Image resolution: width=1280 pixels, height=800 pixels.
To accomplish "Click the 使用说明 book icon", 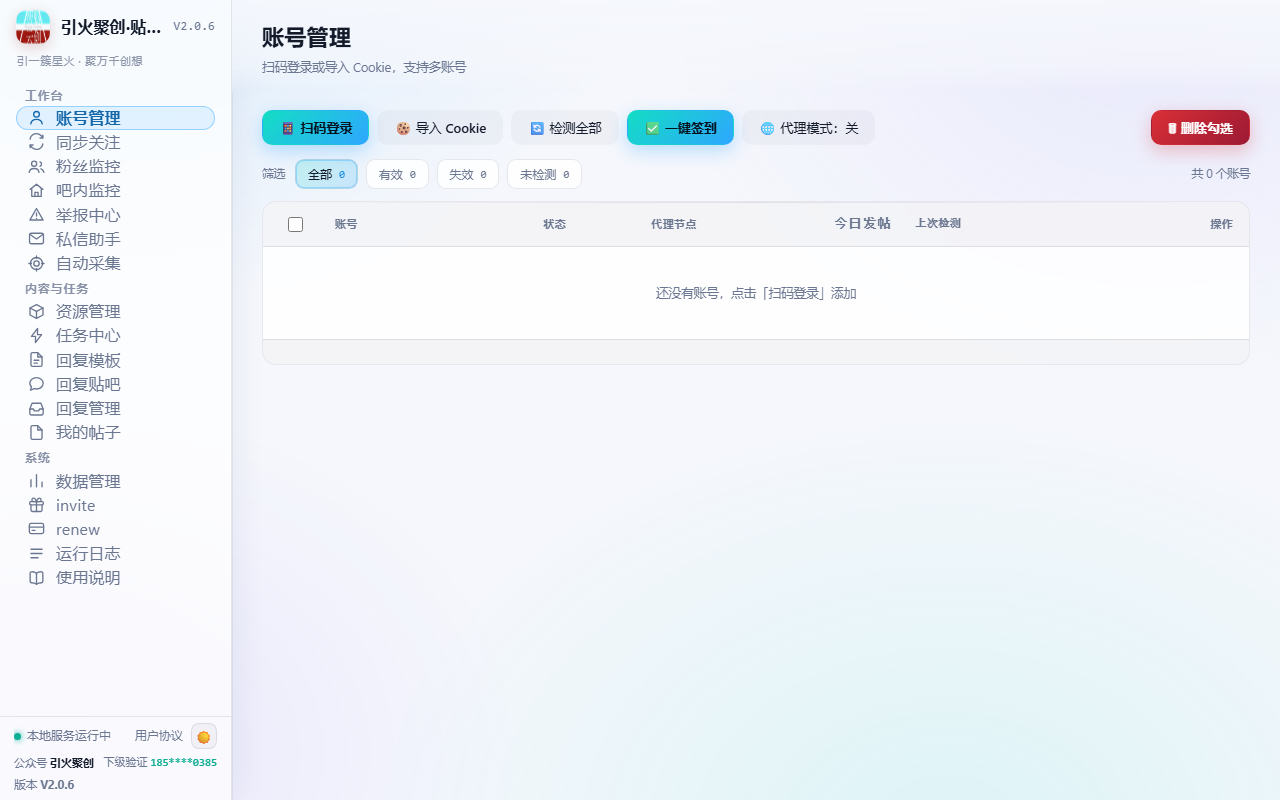I will (x=37, y=577).
